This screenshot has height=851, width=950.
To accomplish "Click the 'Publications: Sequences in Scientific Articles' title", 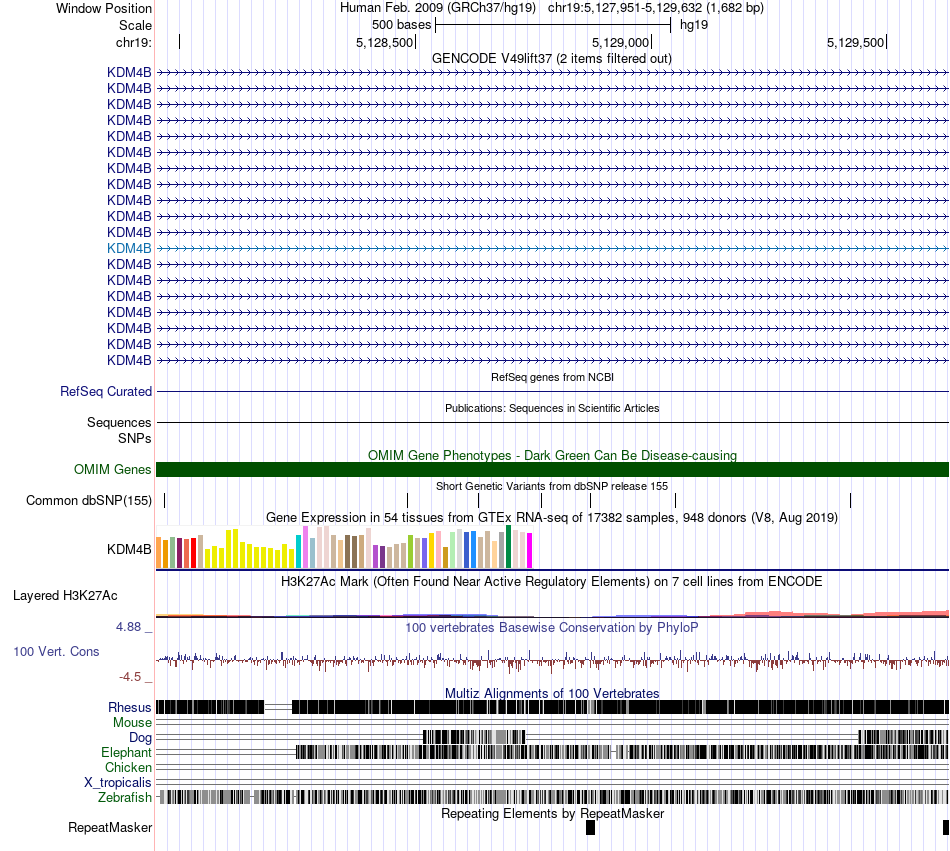I will point(552,408).
